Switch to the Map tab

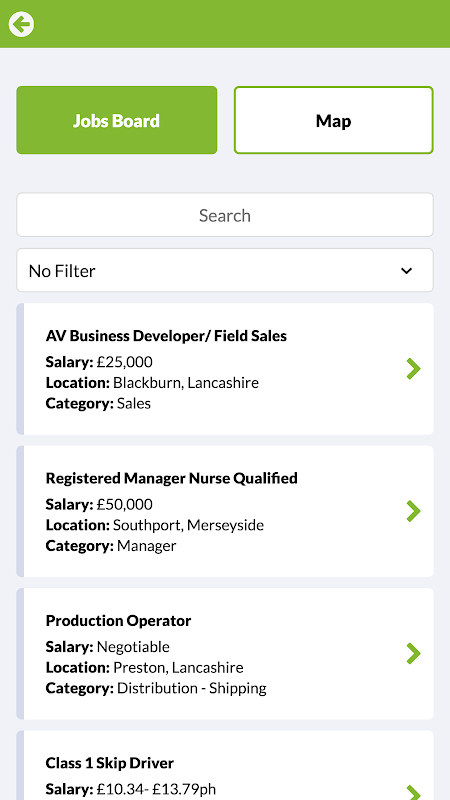[334, 120]
